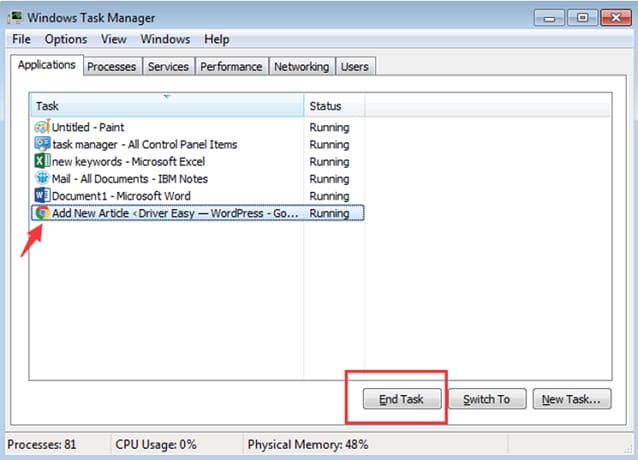Close the Windows Task Manager window
This screenshot has width=638, height=460.
point(616,18)
